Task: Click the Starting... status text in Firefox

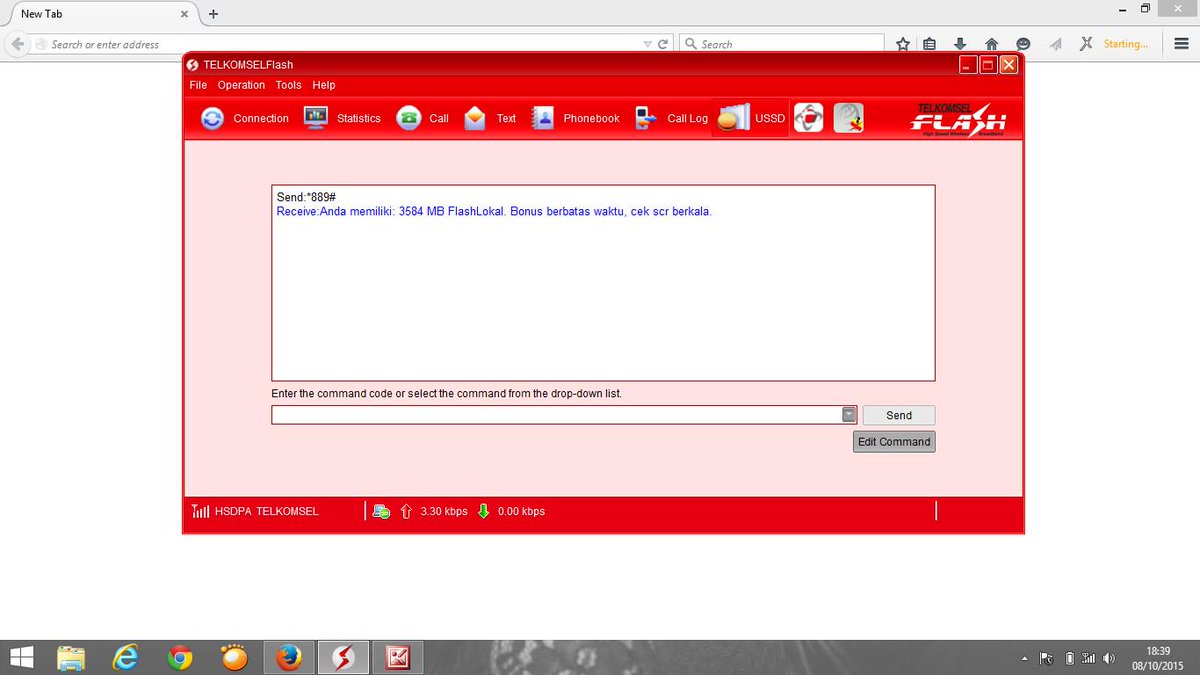Action: [x=1125, y=44]
